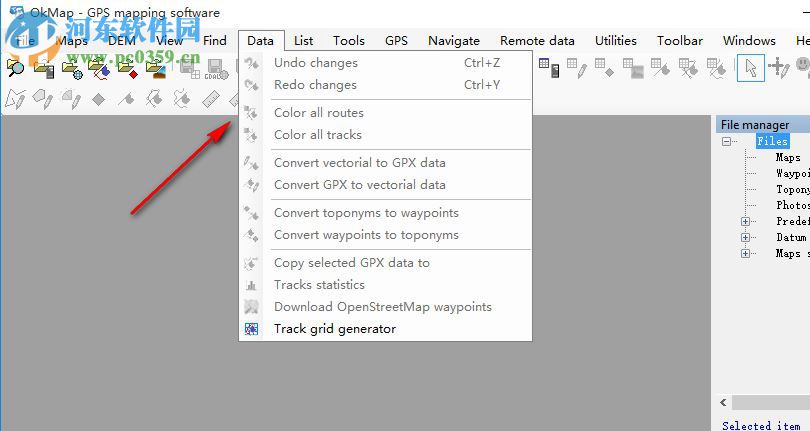Click the table with pencil list icon

pyautogui.click(x=577, y=68)
